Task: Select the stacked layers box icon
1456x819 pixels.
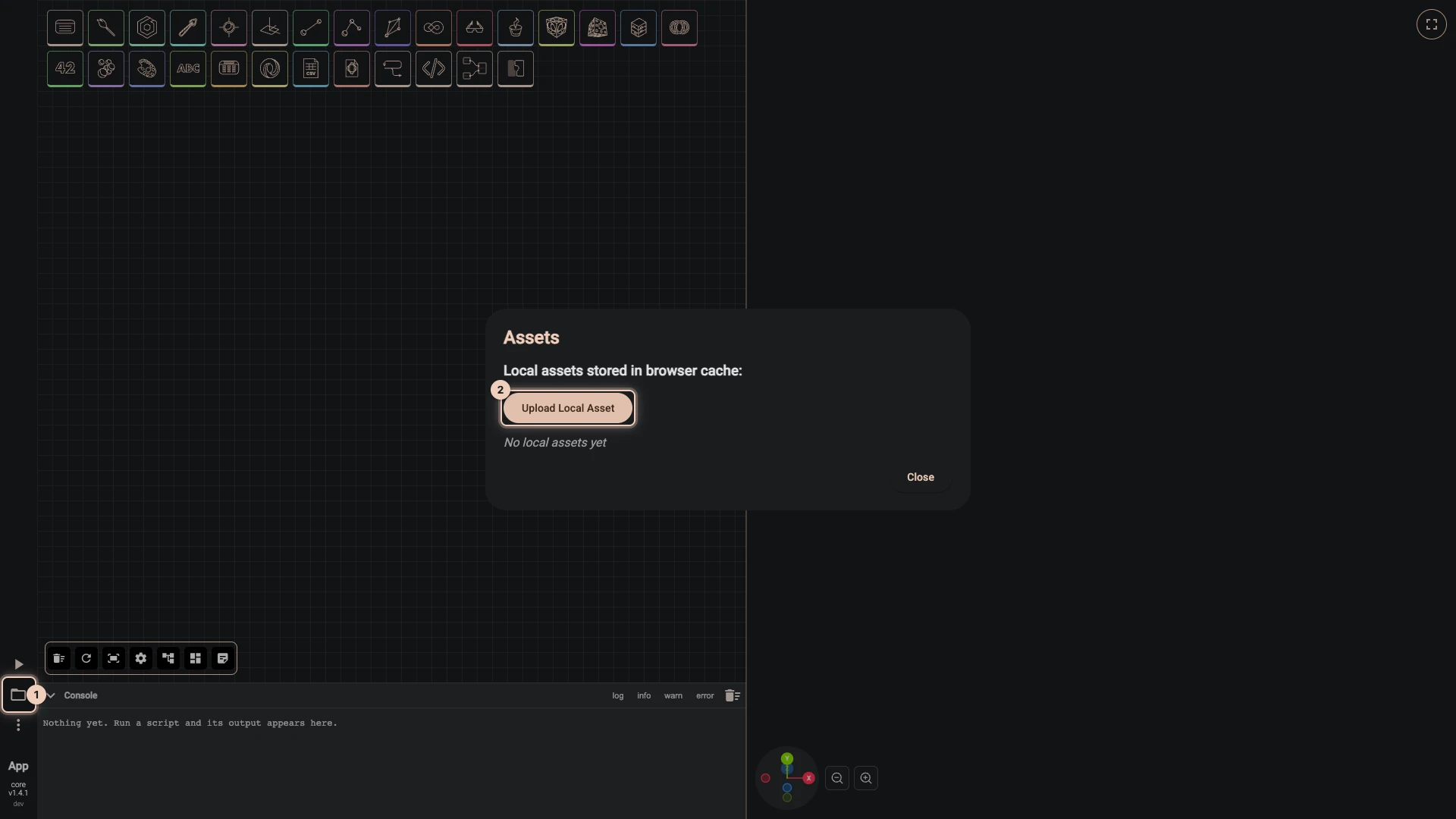Action: 639,28
